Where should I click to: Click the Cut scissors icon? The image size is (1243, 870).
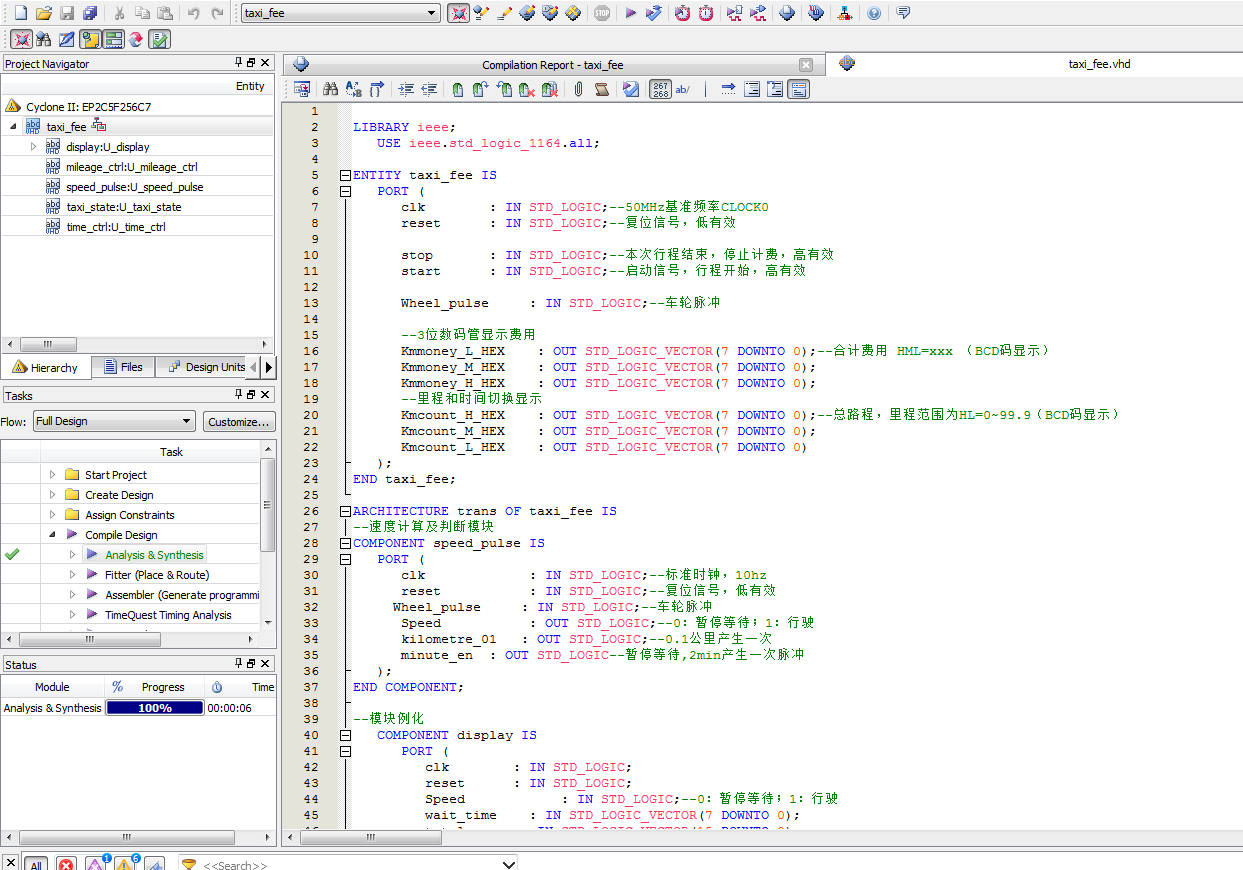pyautogui.click(x=119, y=13)
